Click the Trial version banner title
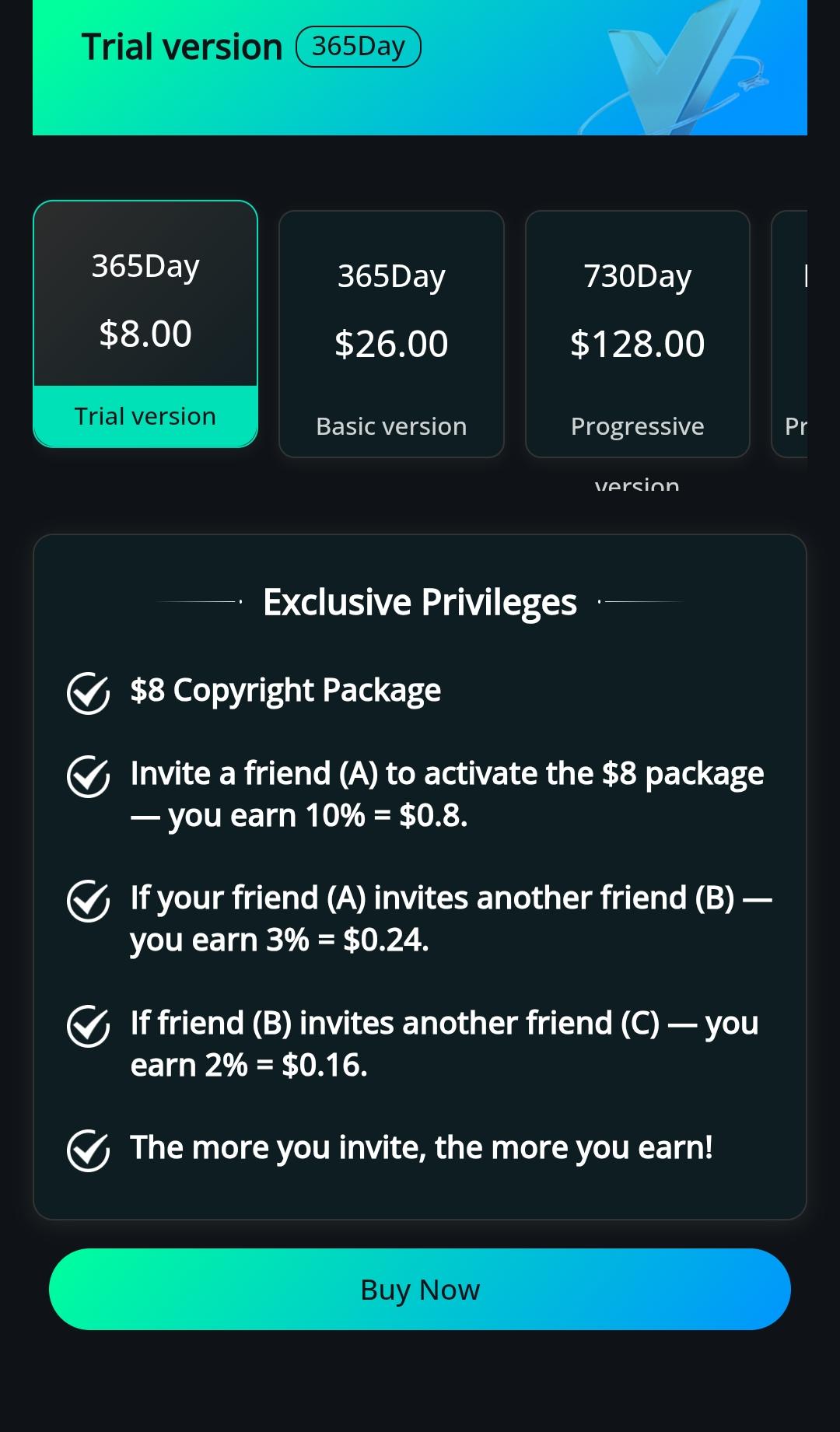This screenshot has height=1432, width=840. tap(182, 47)
